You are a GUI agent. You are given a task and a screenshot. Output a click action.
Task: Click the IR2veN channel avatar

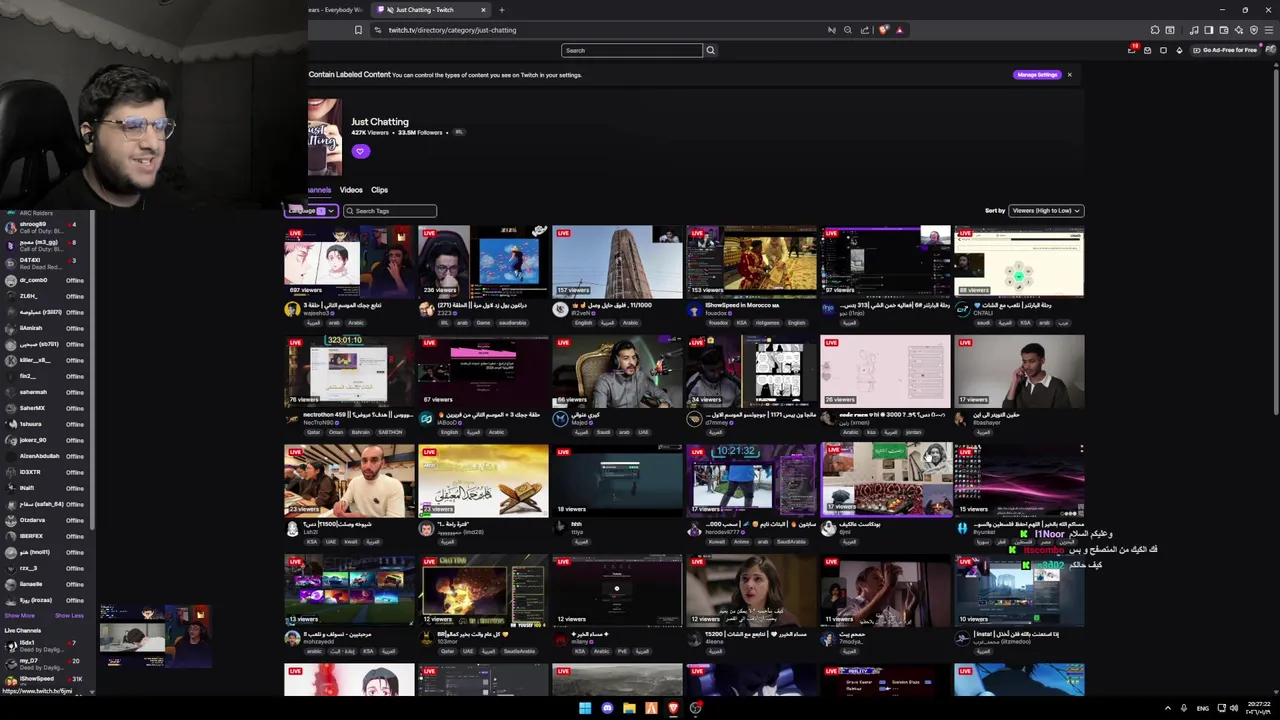[560, 310]
